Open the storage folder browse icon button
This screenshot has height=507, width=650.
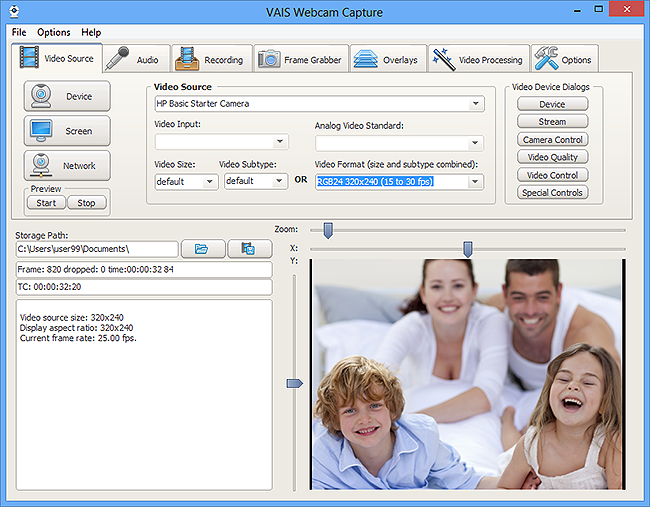[x=203, y=249]
